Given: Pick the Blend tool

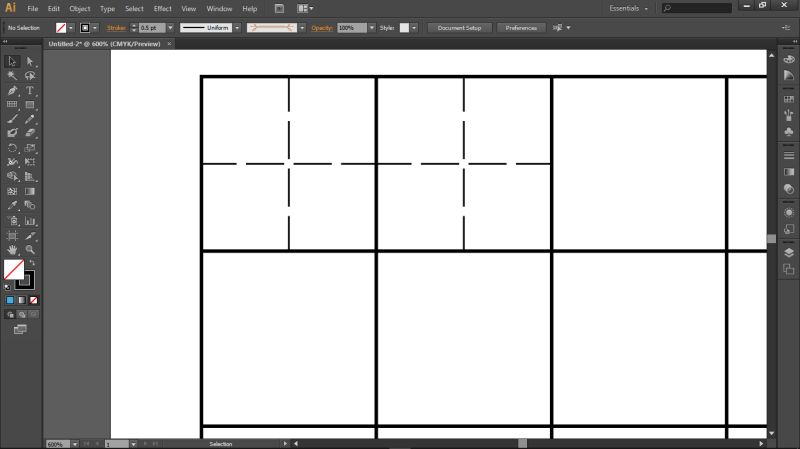Looking at the screenshot, I should click(30, 206).
